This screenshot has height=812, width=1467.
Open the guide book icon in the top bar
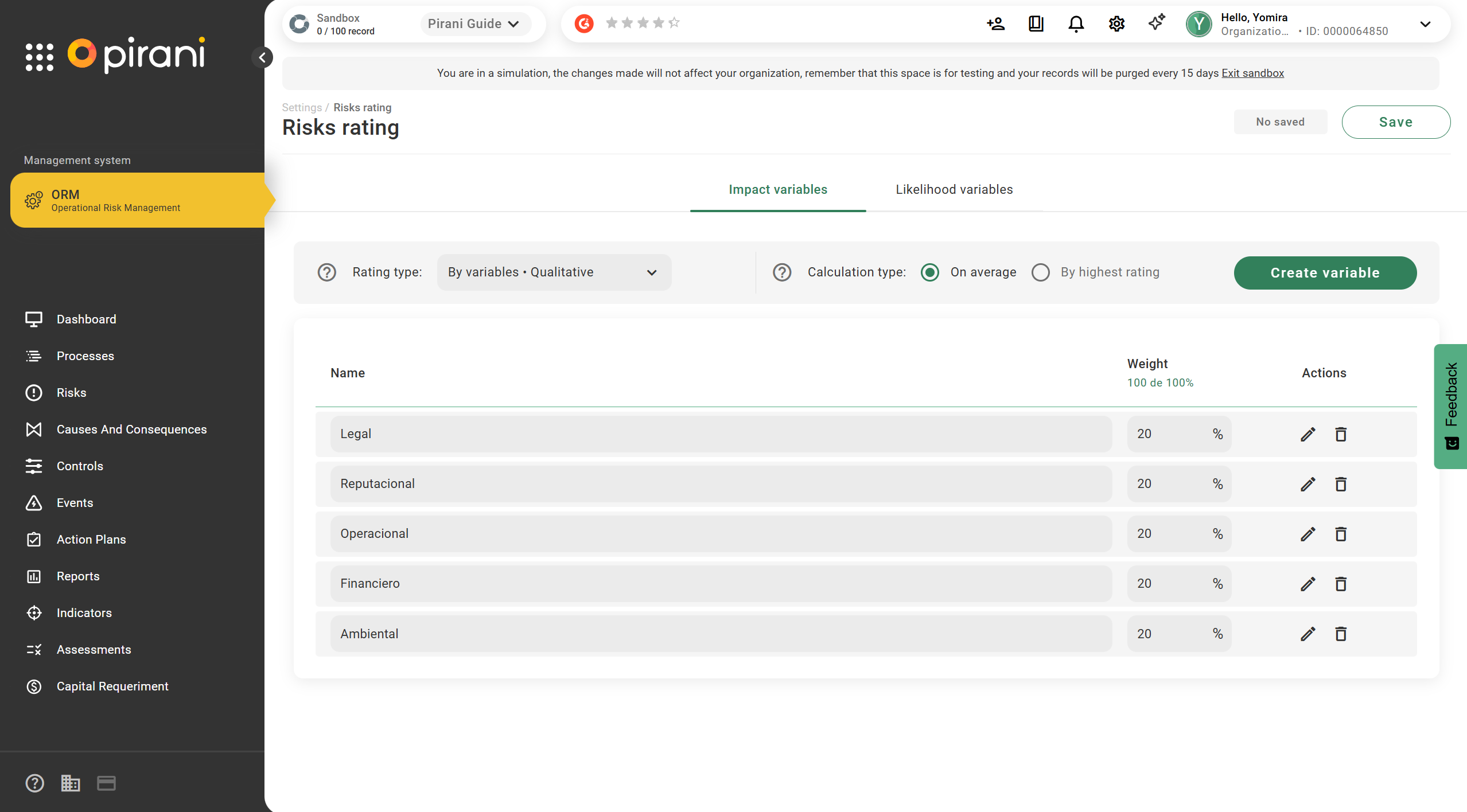[1036, 24]
